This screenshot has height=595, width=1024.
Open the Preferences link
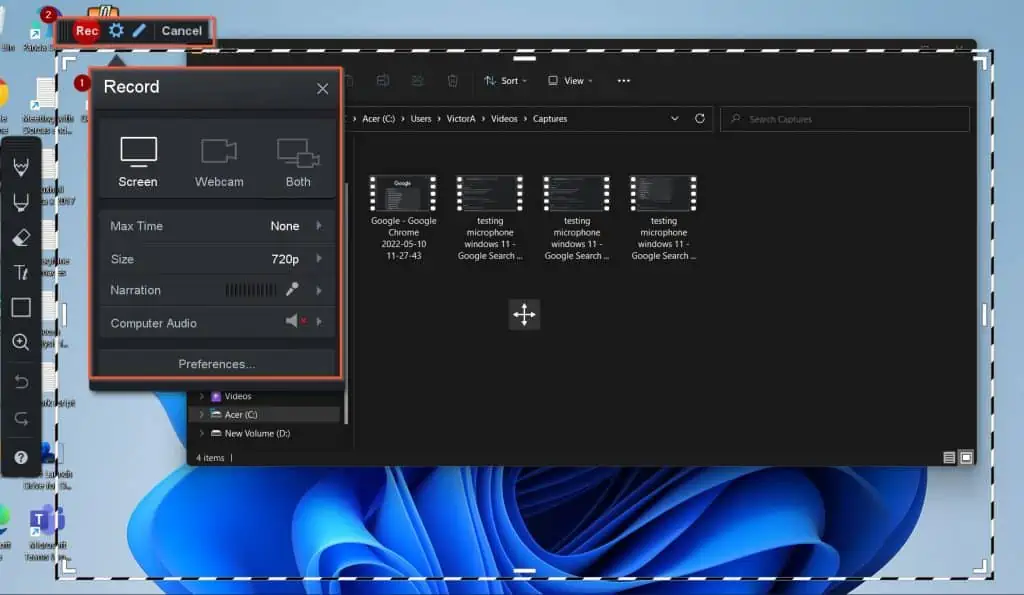click(x=216, y=363)
